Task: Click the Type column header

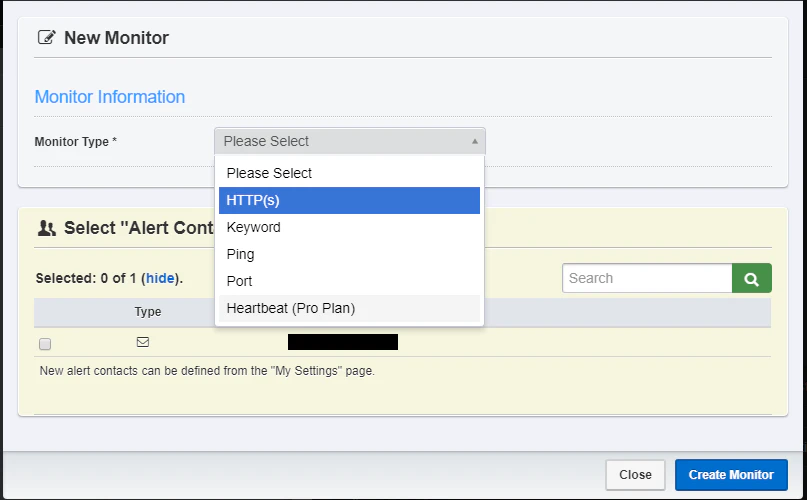Action: 148,312
